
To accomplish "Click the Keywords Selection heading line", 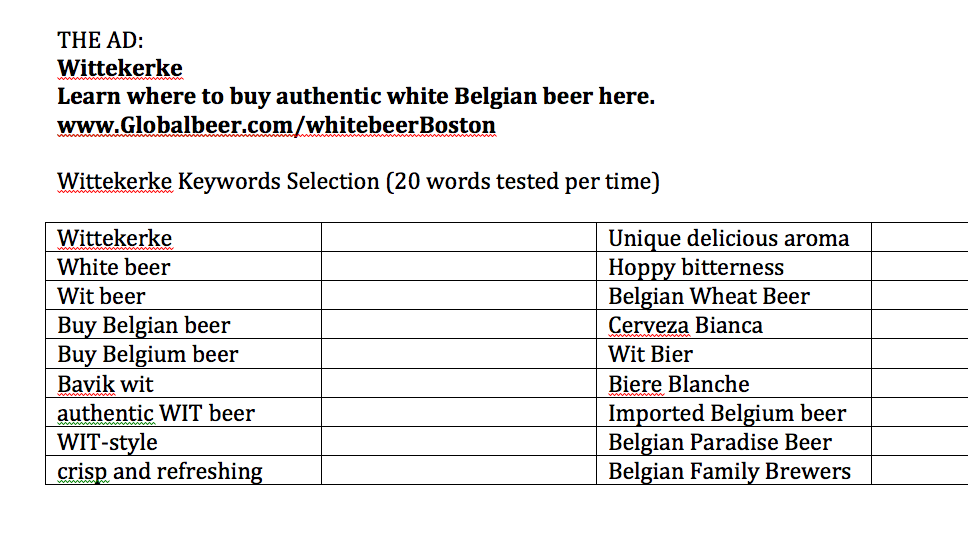I will pyautogui.click(x=358, y=182).
